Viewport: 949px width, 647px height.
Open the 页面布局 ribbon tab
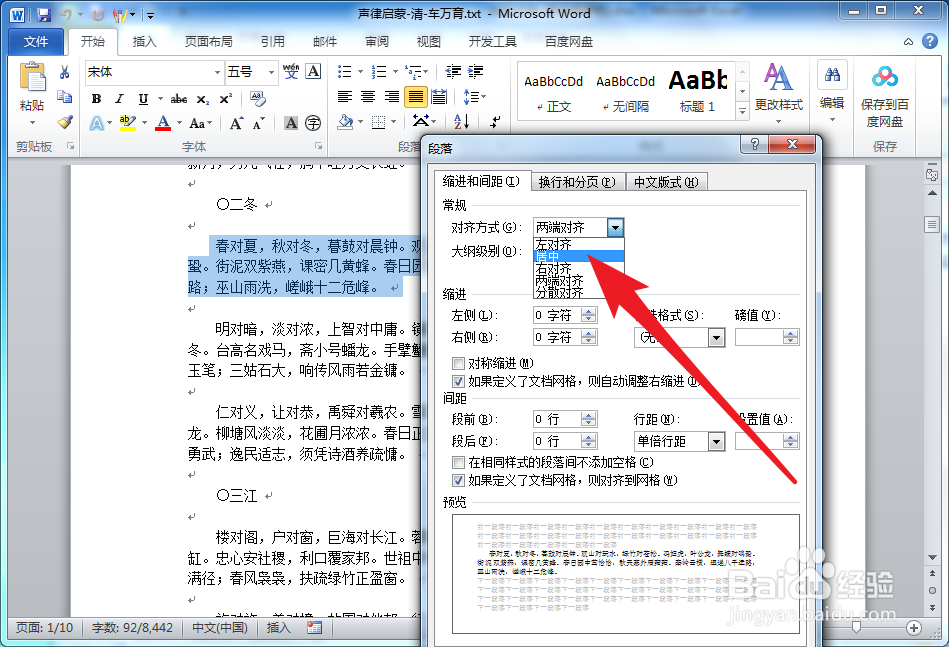point(207,41)
